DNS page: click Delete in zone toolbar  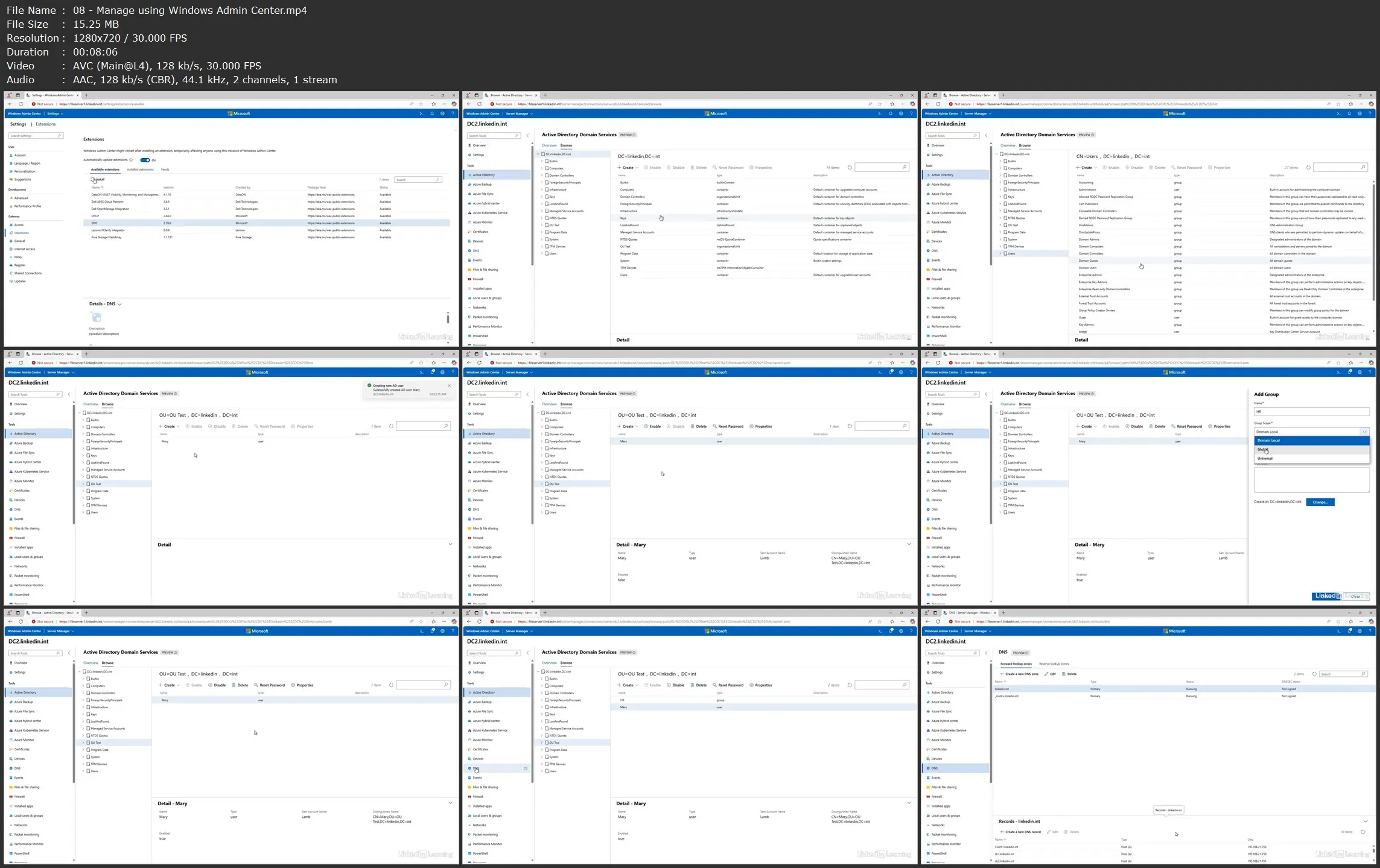1069,674
